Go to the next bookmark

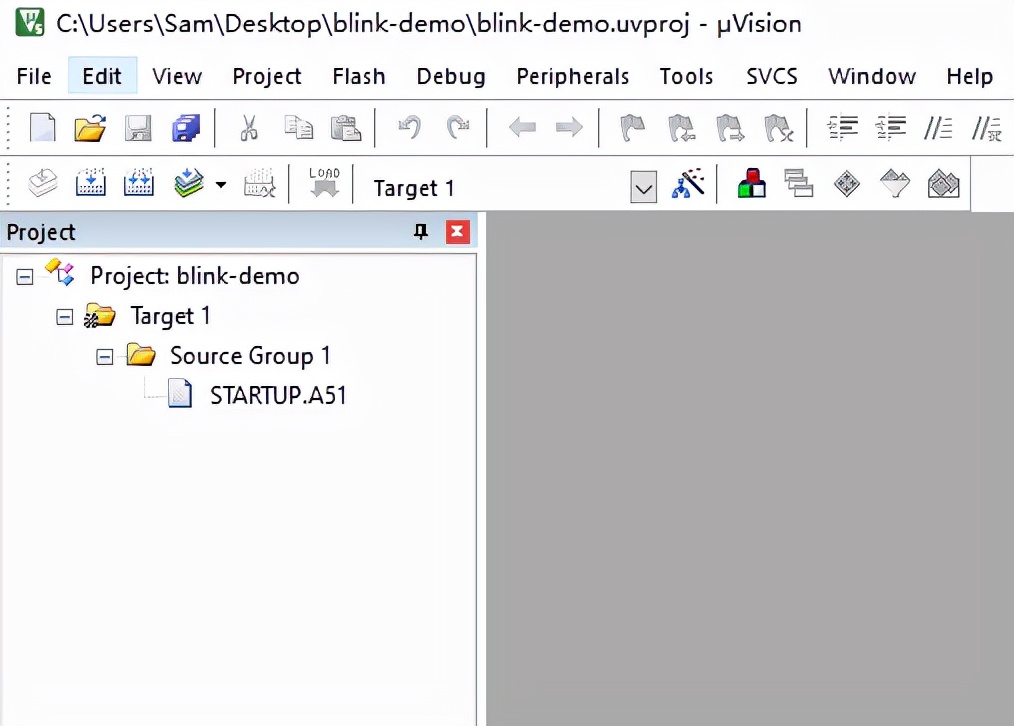point(729,127)
